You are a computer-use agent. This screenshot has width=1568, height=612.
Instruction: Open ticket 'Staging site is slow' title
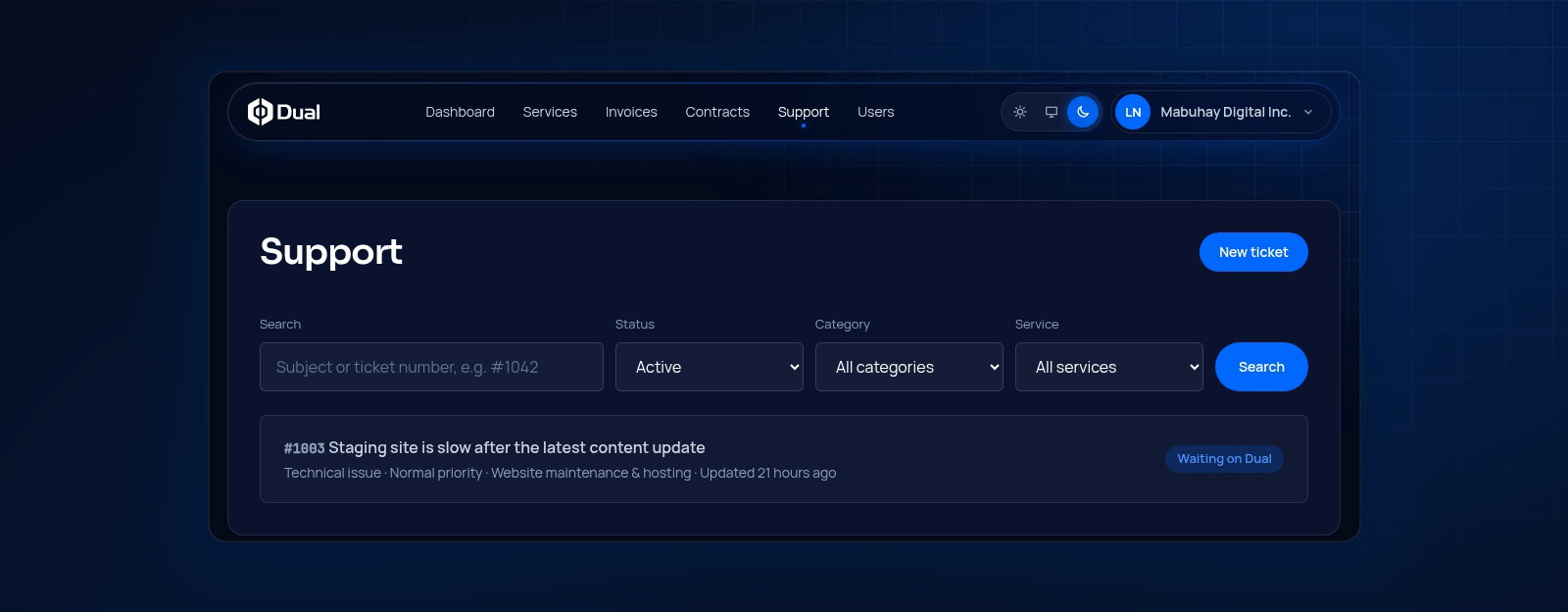(516, 447)
